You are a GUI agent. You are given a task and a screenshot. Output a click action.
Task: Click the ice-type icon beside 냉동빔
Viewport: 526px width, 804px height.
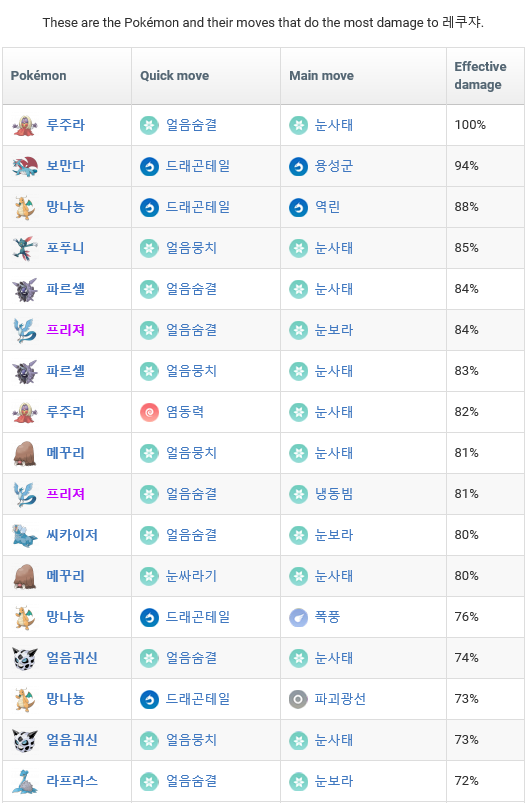pos(298,494)
